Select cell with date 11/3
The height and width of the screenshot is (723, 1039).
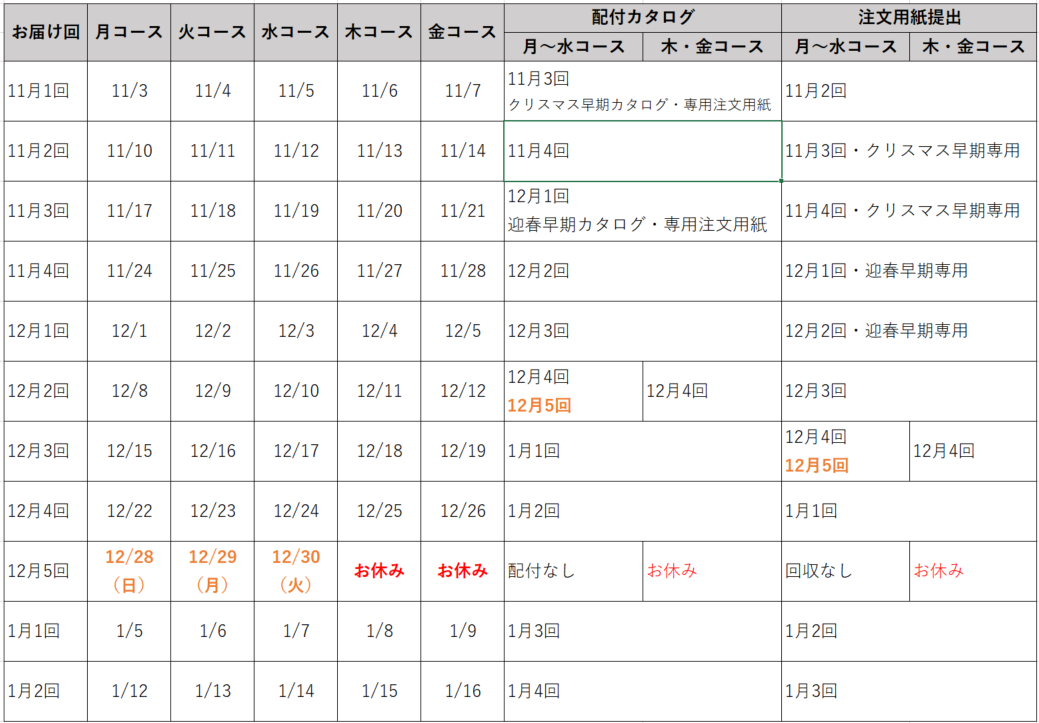[129, 91]
